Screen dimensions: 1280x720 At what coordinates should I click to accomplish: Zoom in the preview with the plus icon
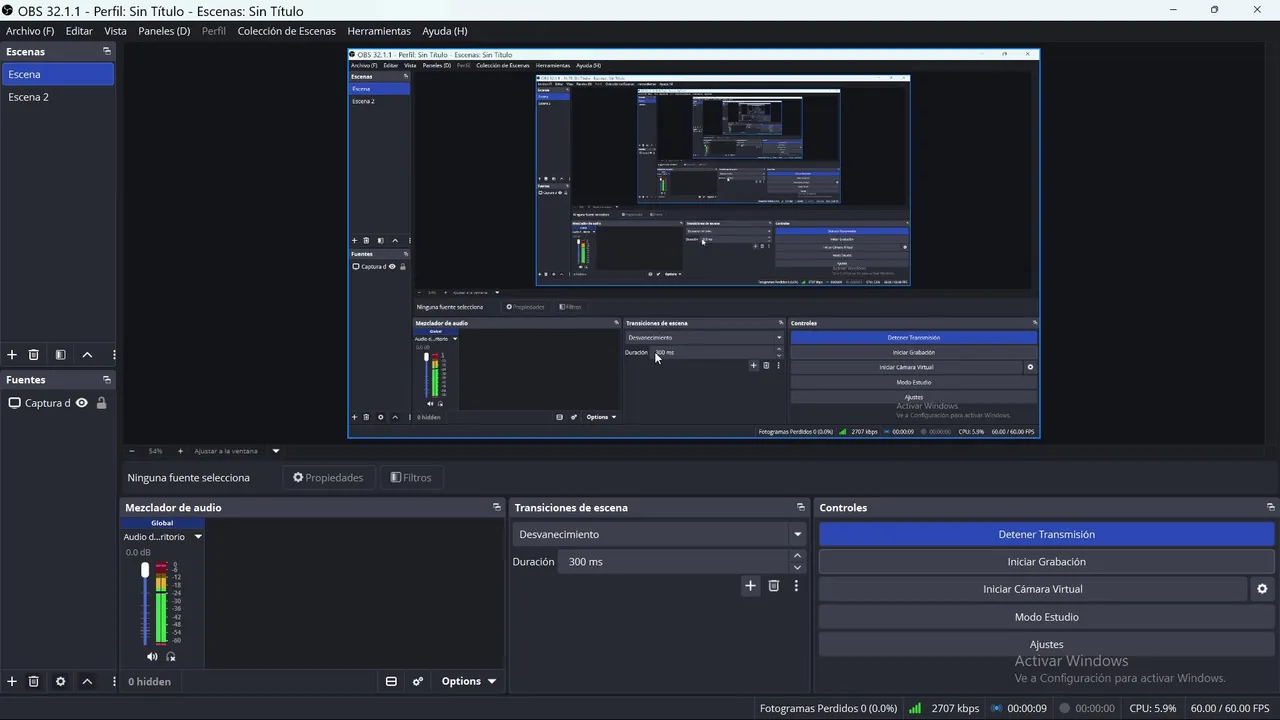181,451
